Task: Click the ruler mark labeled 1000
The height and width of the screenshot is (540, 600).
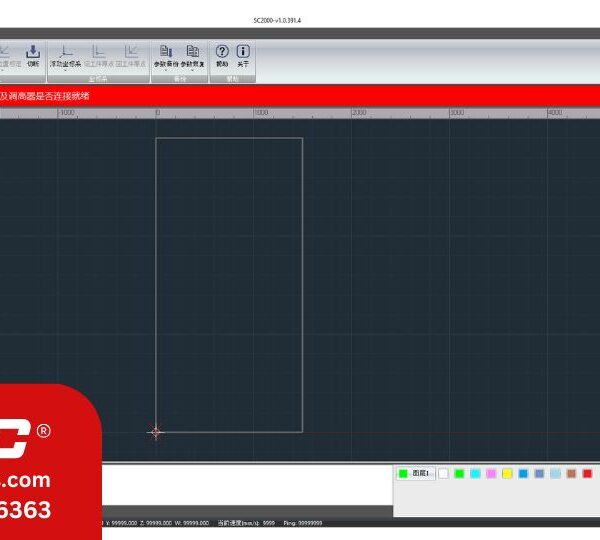Action: pyautogui.click(x=261, y=113)
